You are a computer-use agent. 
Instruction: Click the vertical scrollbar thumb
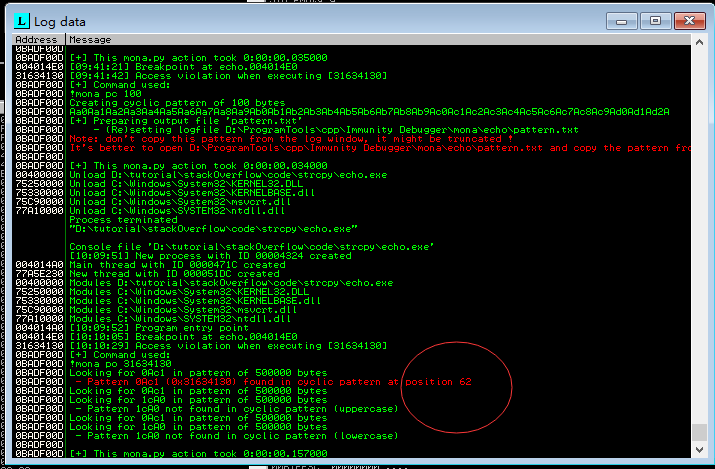(699, 432)
